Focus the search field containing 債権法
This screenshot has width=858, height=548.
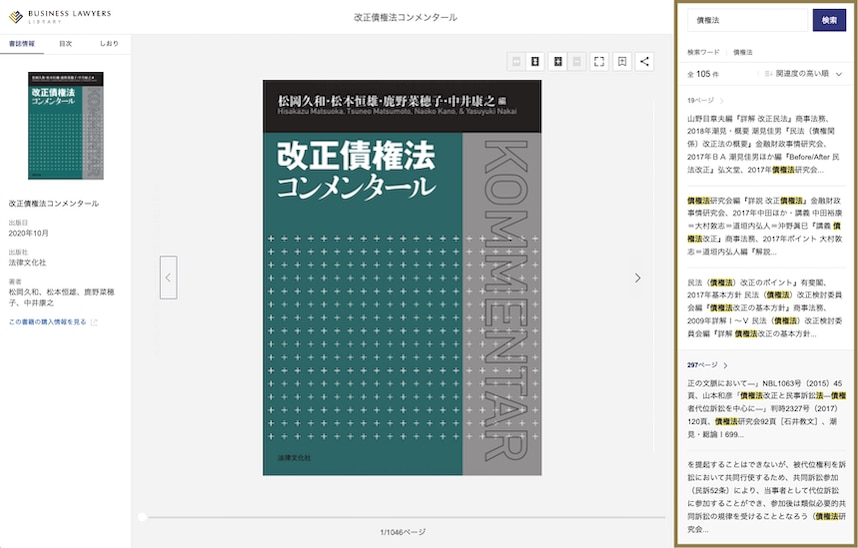pos(747,20)
